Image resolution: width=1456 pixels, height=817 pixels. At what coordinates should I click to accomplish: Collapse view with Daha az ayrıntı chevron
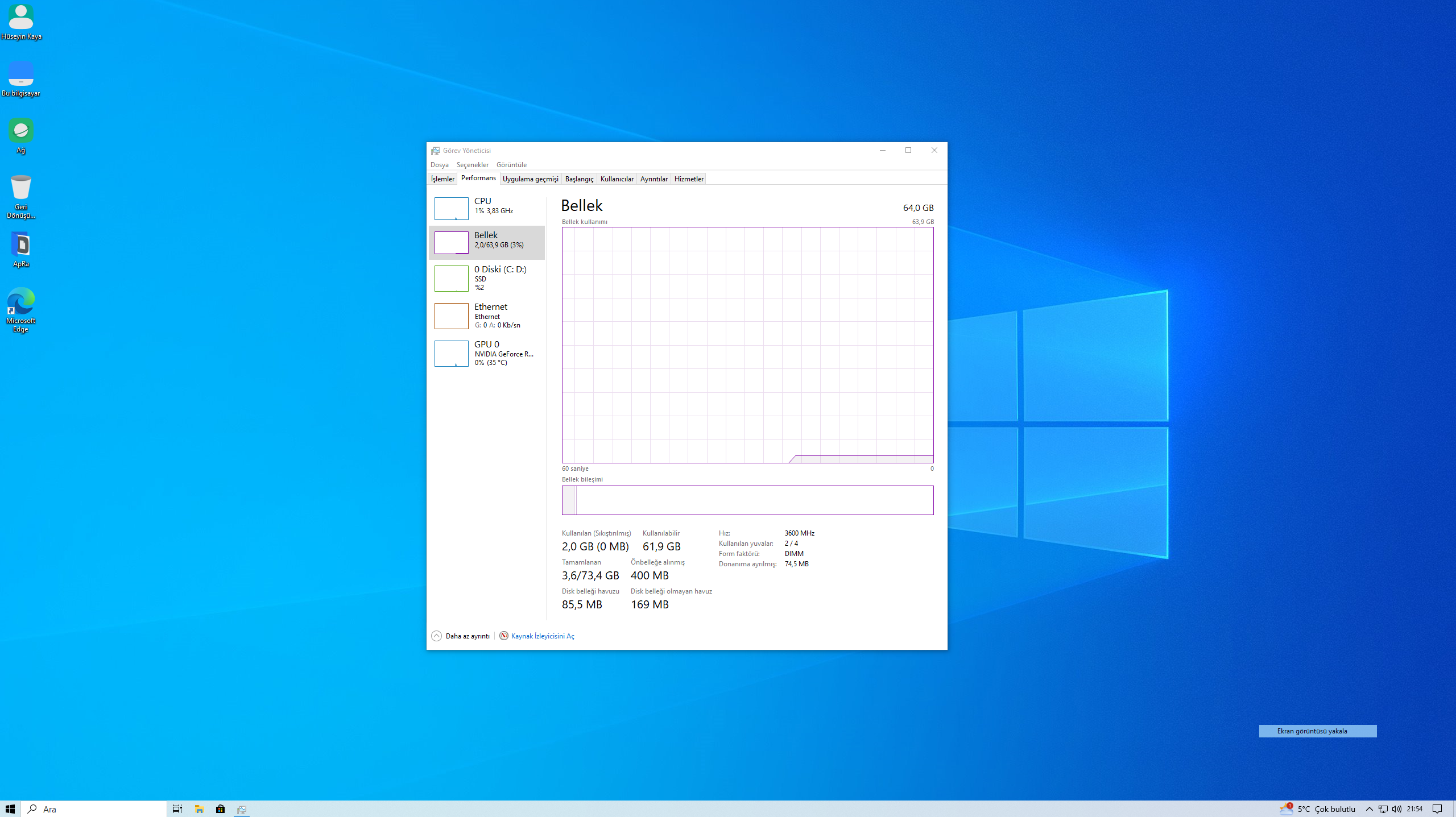click(x=437, y=636)
